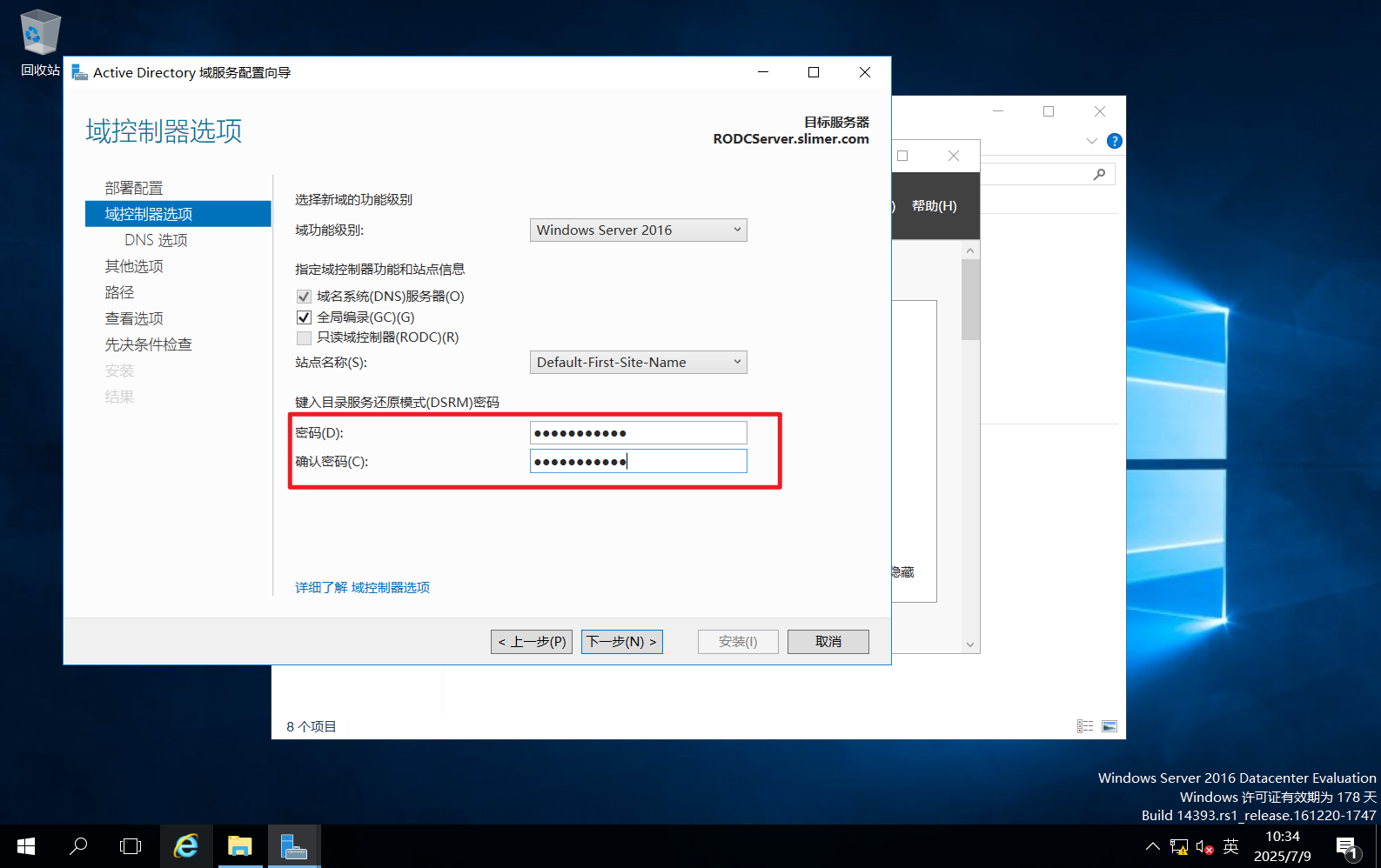The image size is (1381, 868).
Task: Click the confirm password field
Action: (639, 461)
